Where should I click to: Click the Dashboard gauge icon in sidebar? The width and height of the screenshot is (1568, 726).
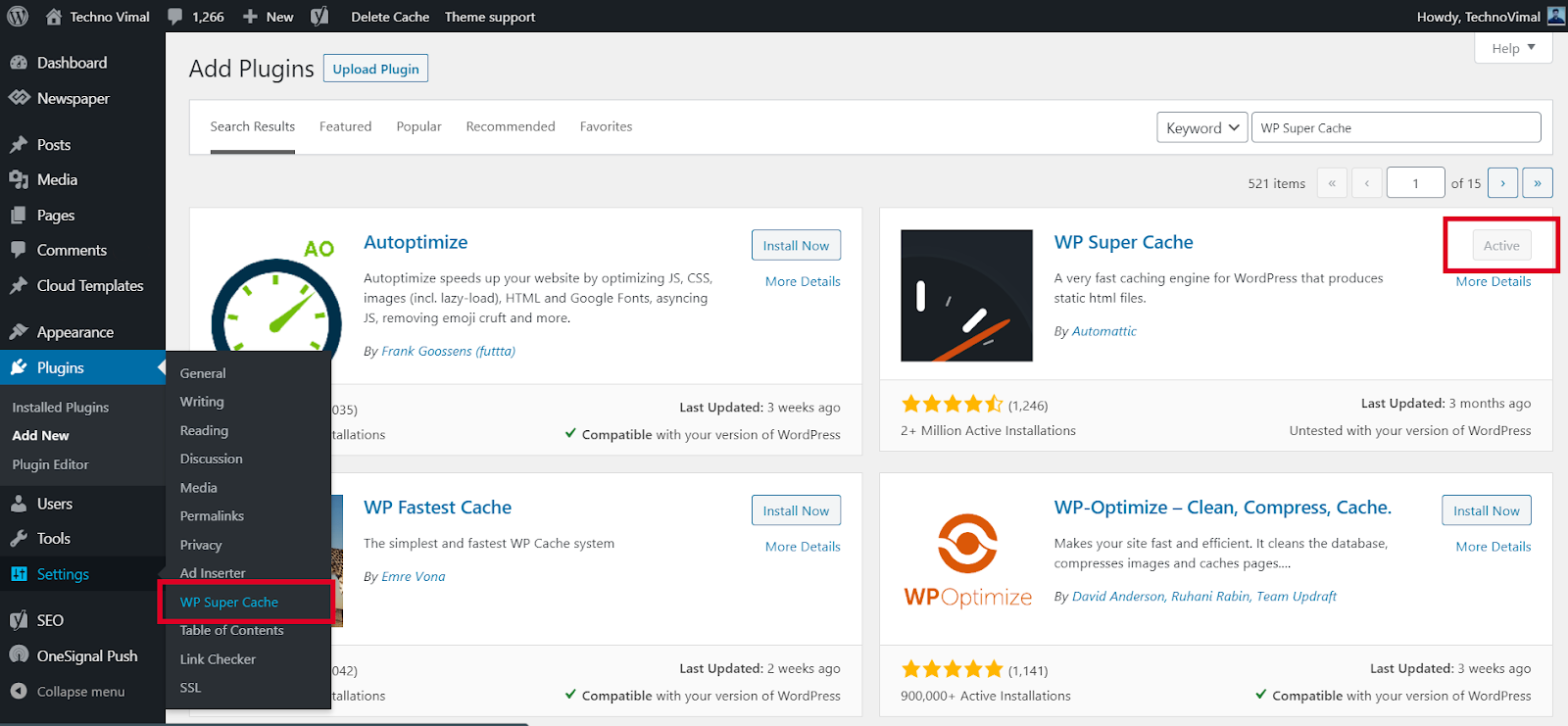[x=19, y=63]
